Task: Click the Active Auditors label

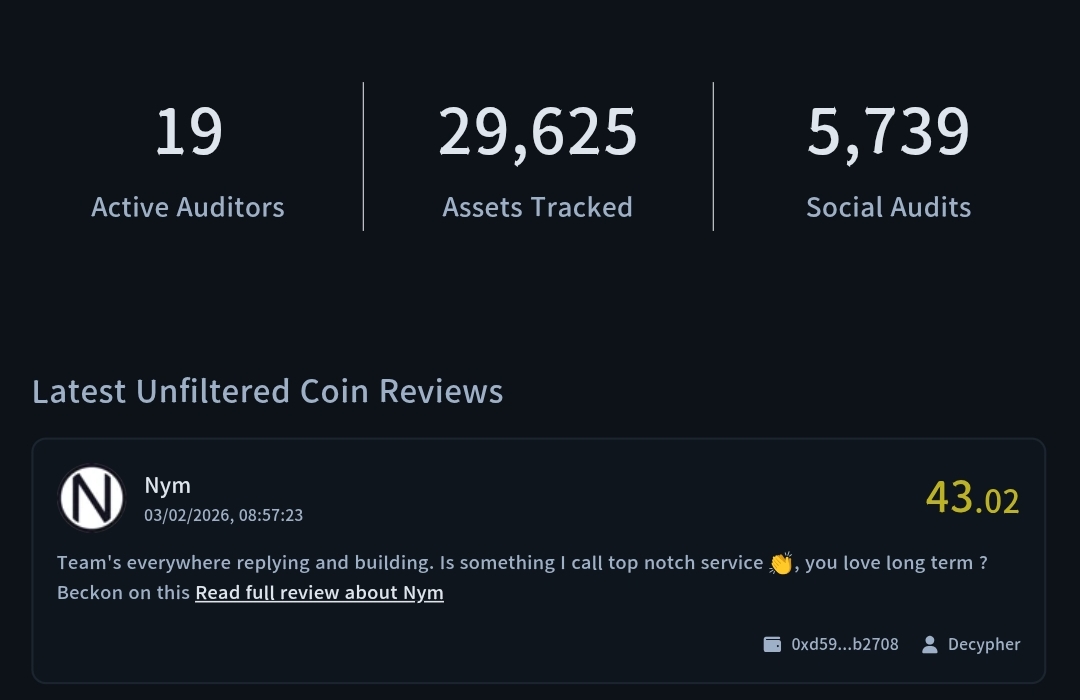Action: (x=188, y=207)
